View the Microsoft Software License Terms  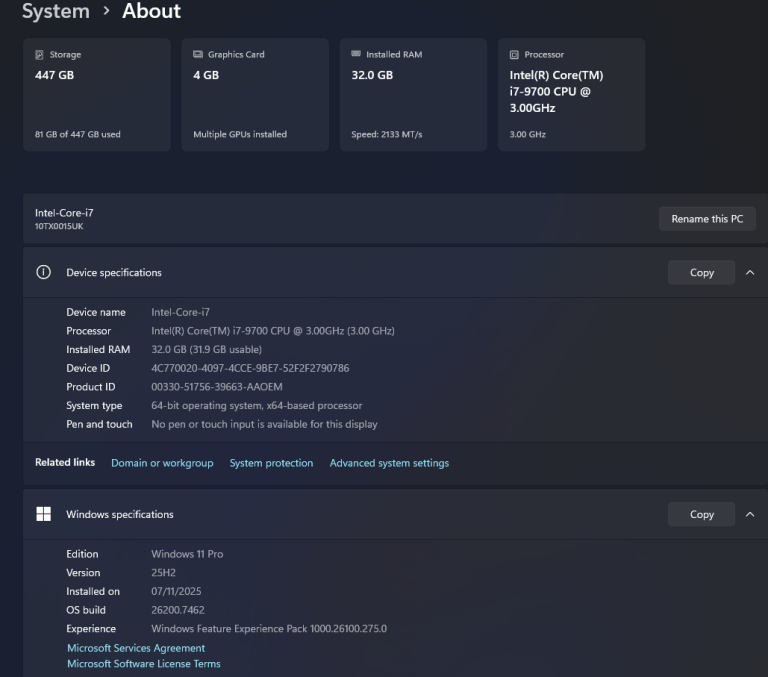coord(144,664)
